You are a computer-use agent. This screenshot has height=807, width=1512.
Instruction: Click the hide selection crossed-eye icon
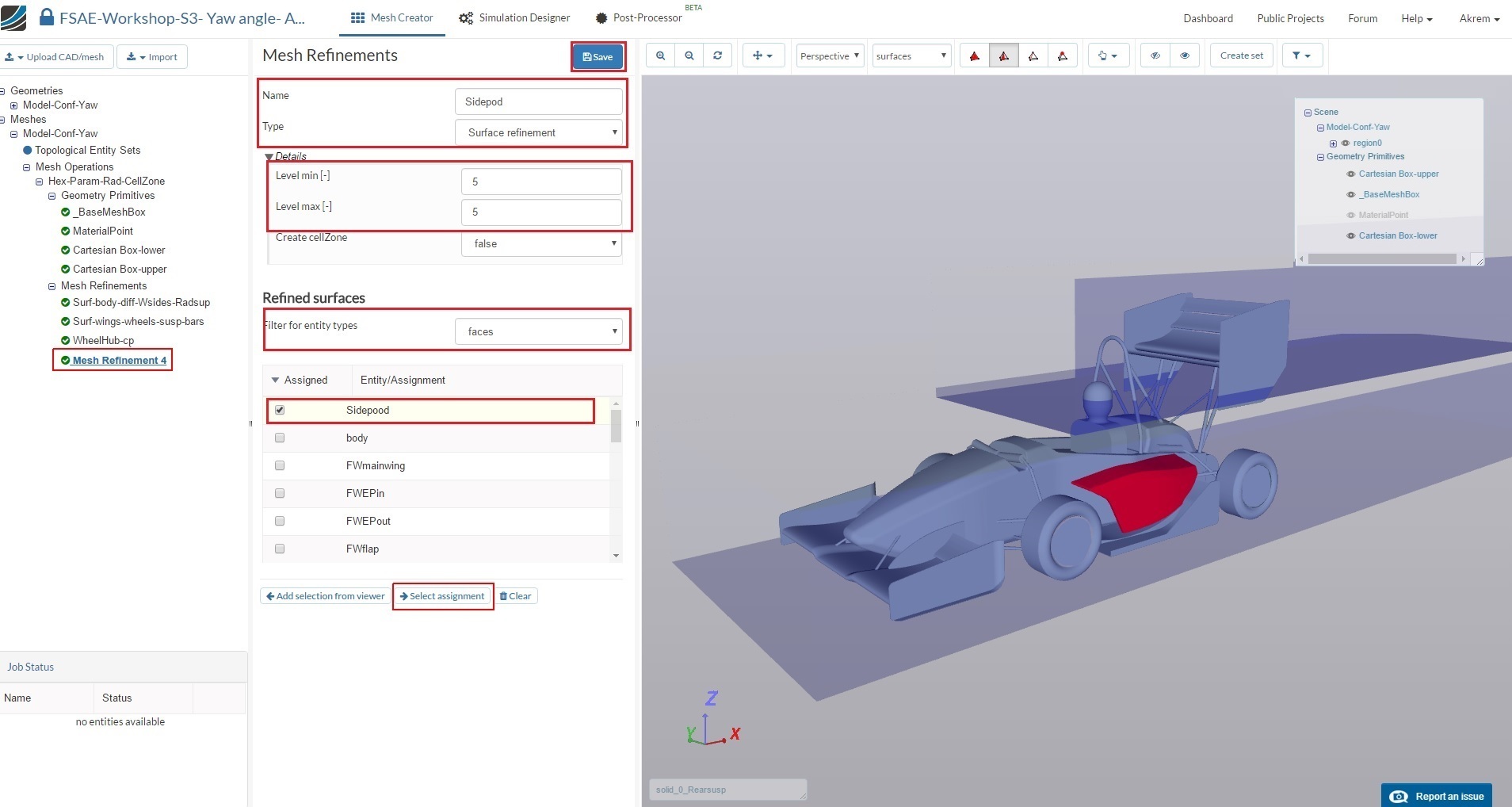click(x=1155, y=55)
